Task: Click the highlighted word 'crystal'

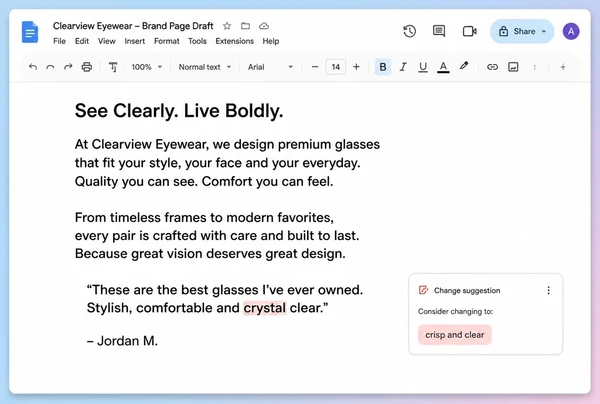Action: pyautogui.click(x=265, y=308)
